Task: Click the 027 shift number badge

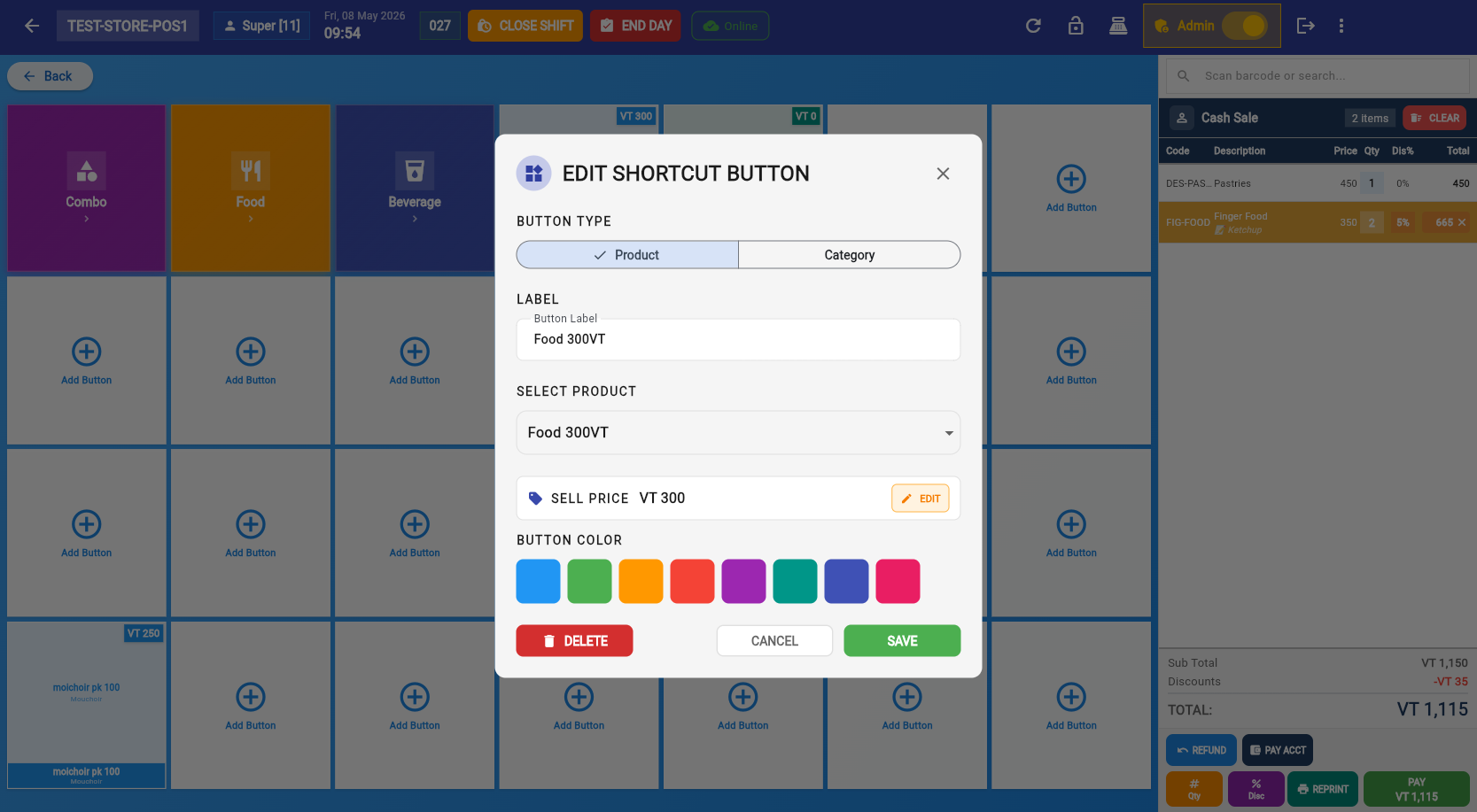Action: [x=439, y=26]
